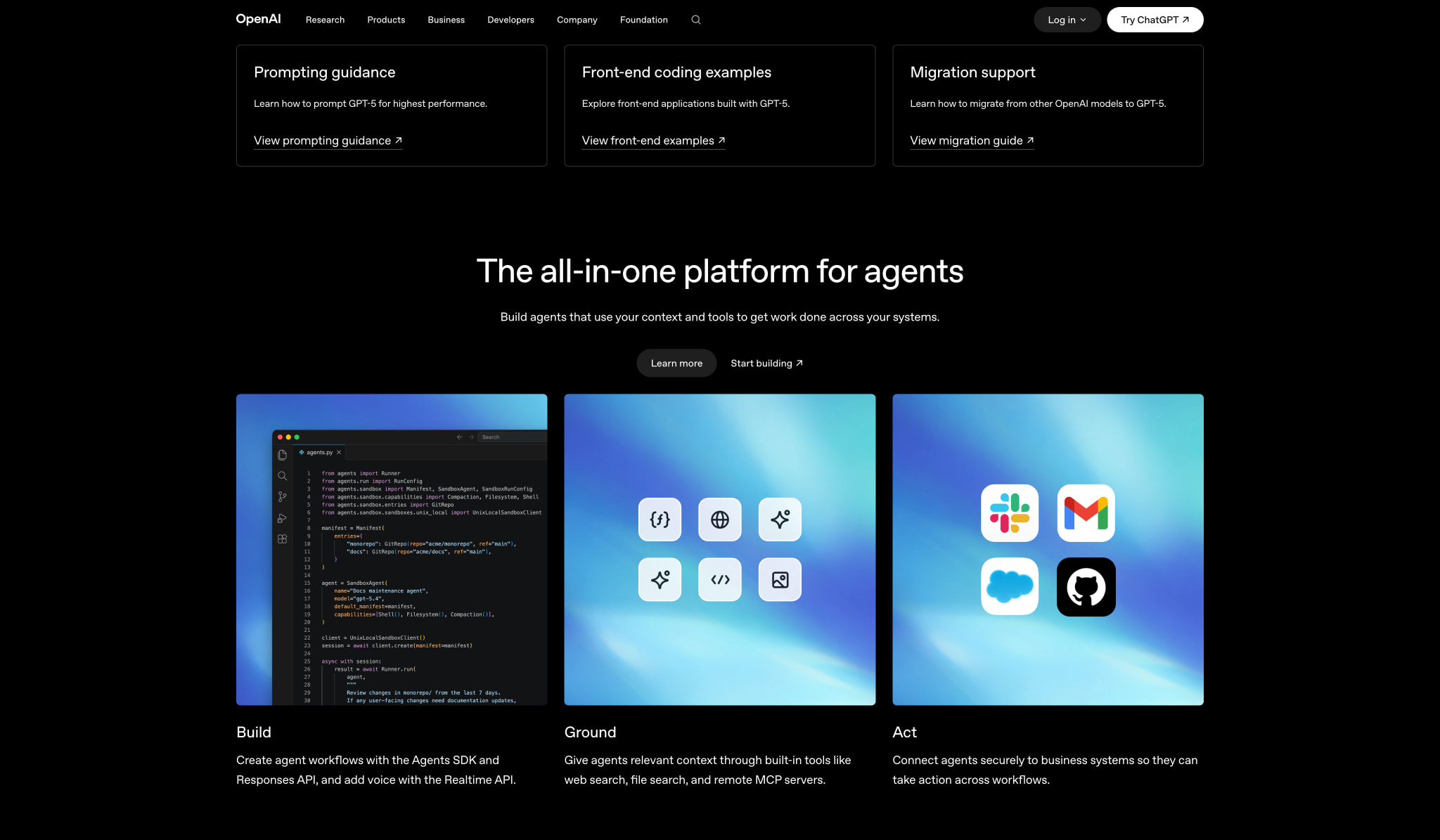Open View prompting guidance link
This screenshot has height=840, width=1440.
[x=328, y=141]
